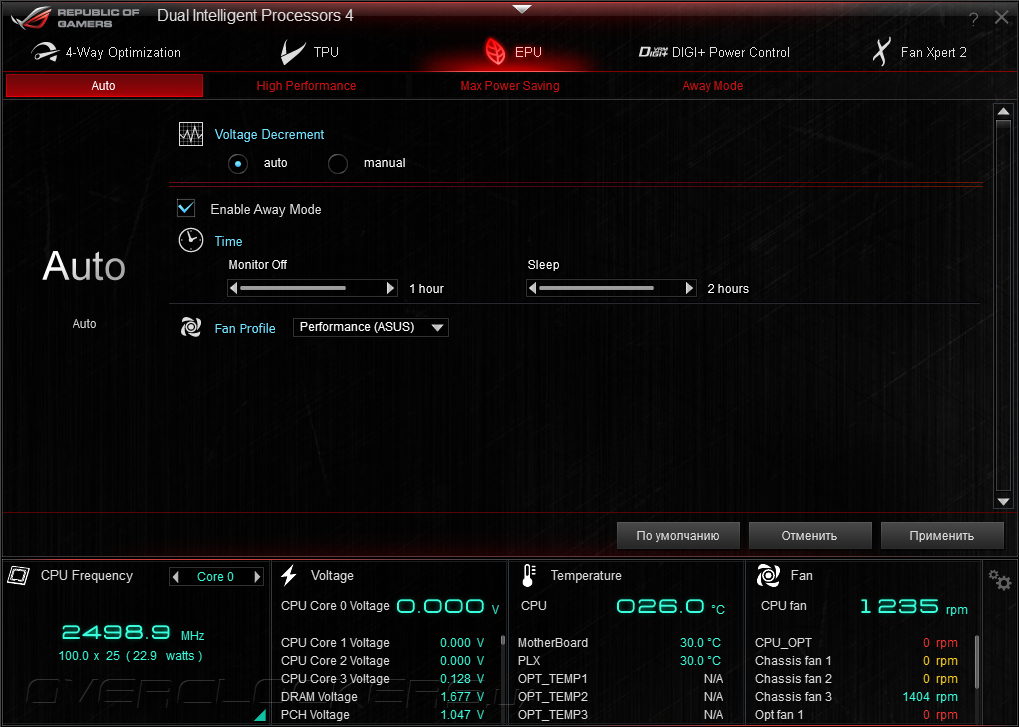The width and height of the screenshot is (1019, 727).
Task: Select previous CPU core with left arrow
Action: pyautogui.click(x=175, y=577)
